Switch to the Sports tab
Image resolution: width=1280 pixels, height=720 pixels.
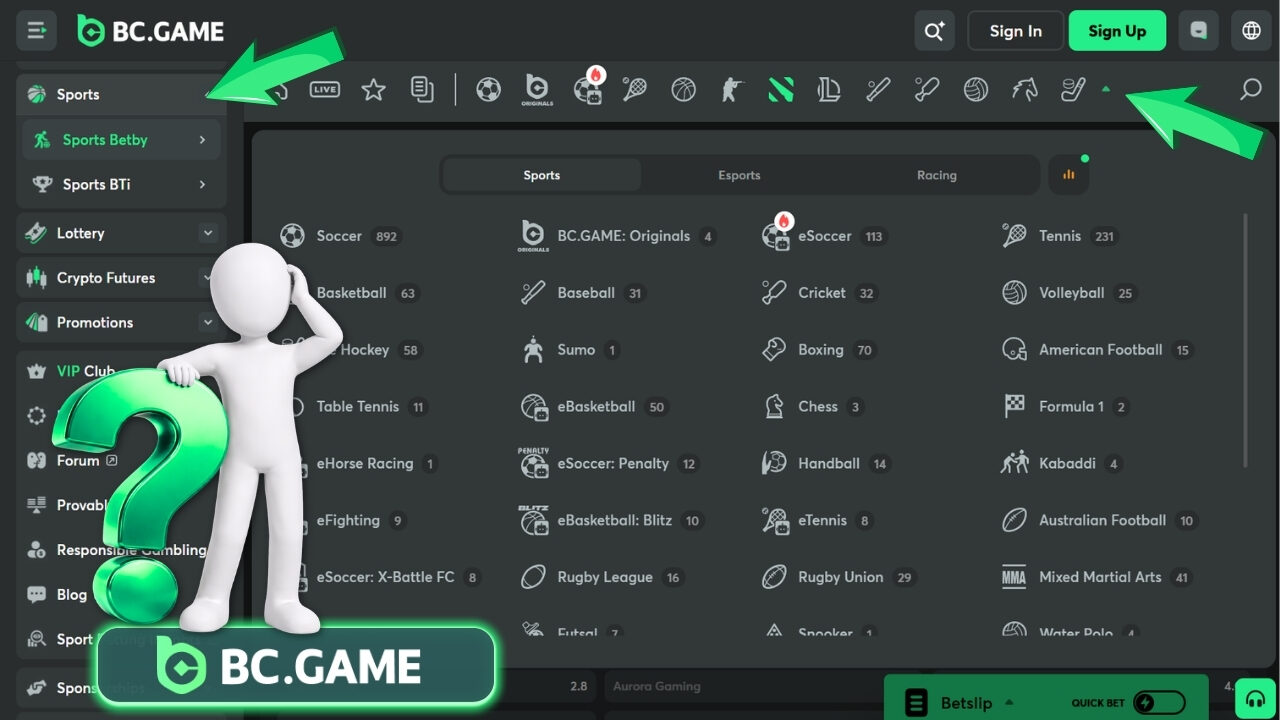point(541,175)
